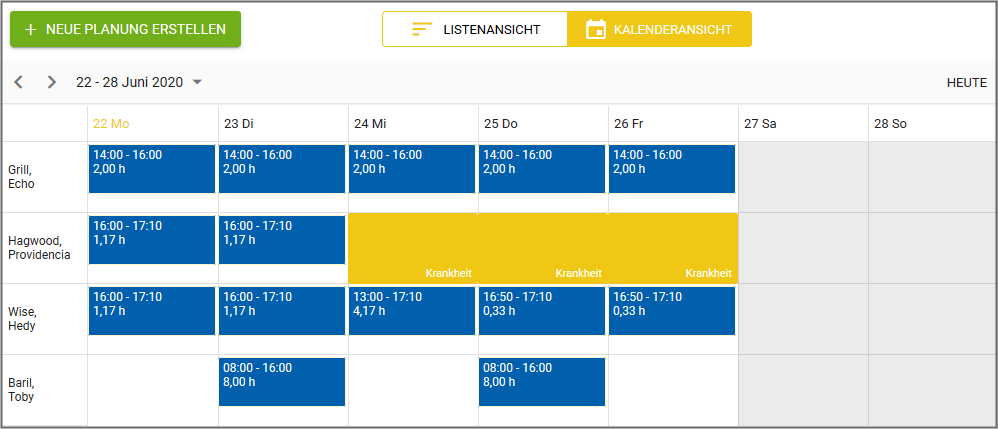Open Wise Hedy's Wednesday 13:00 - 17:10 shift
The width and height of the screenshot is (998, 429).
412,311
